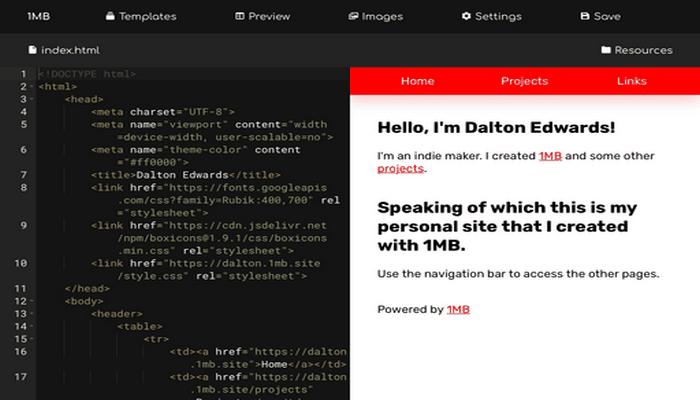This screenshot has width=700, height=400.
Task: Click the Images stack icon
Action: point(354,17)
